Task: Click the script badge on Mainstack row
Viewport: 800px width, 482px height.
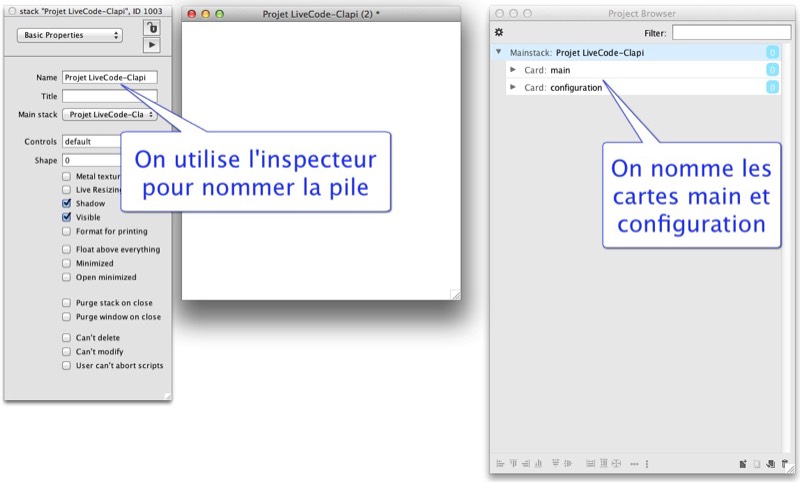Action: pyautogui.click(x=772, y=52)
